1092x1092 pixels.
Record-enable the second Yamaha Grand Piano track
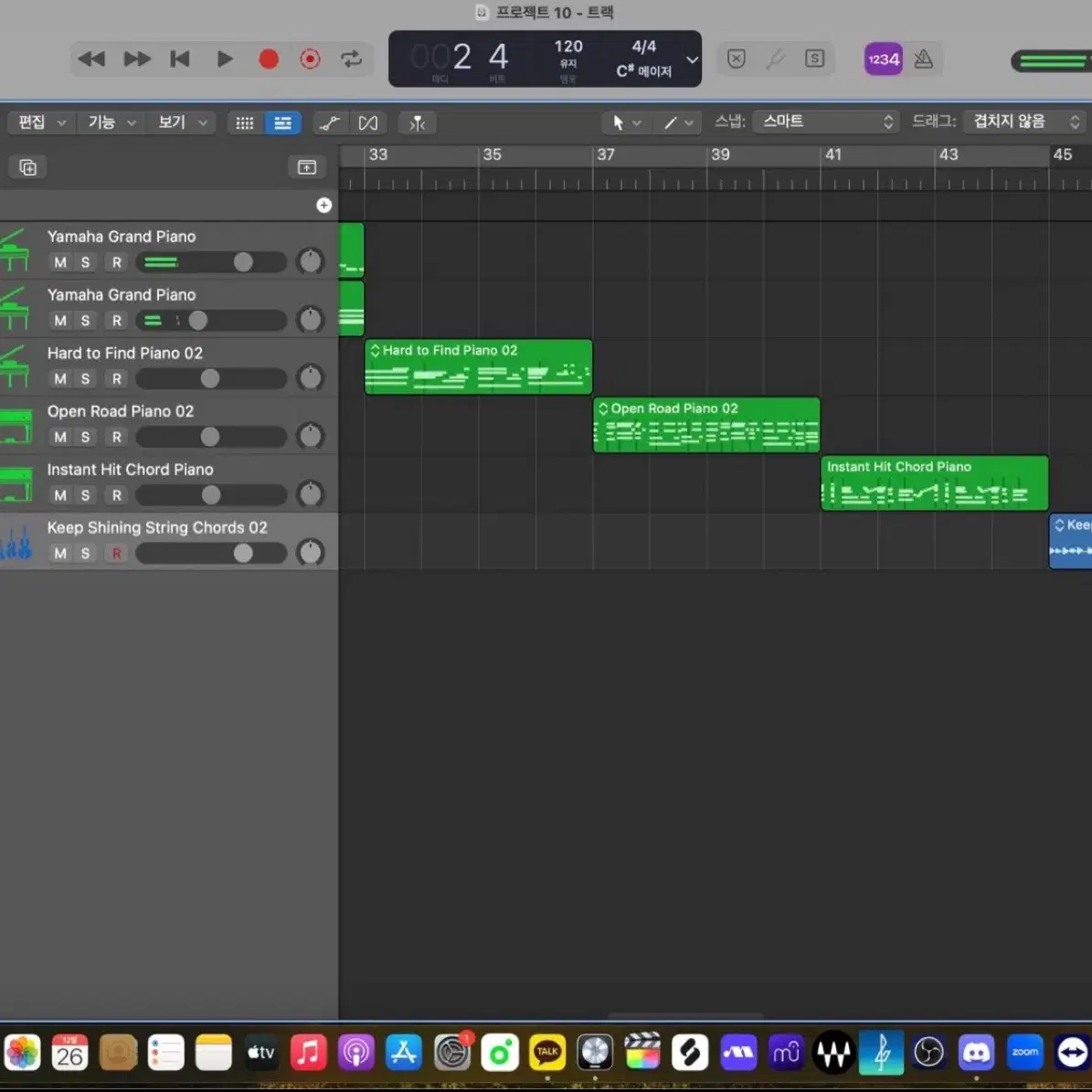point(116,321)
